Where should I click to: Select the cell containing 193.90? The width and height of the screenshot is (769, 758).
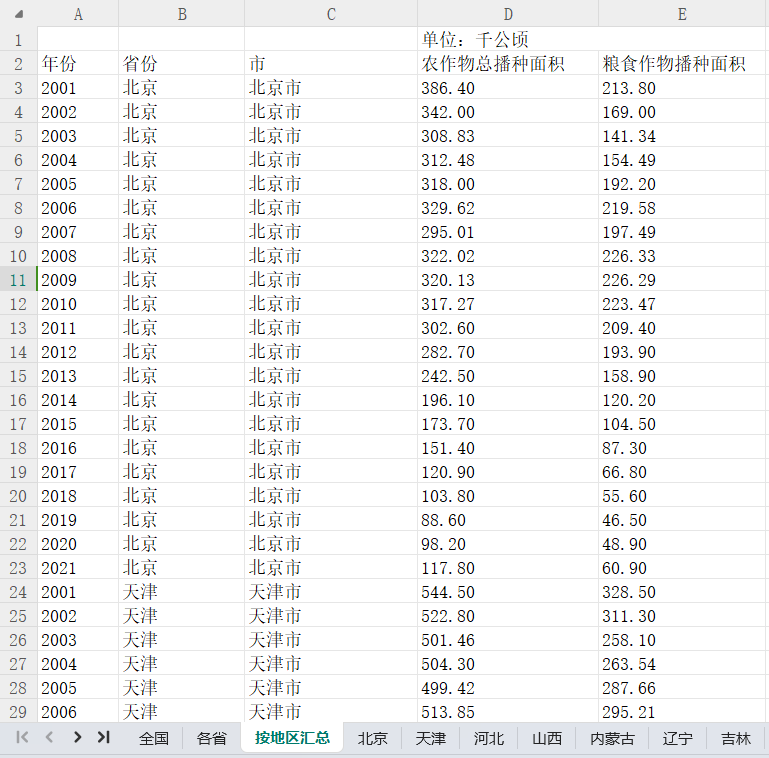pyautogui.click(x=682, y=352)
